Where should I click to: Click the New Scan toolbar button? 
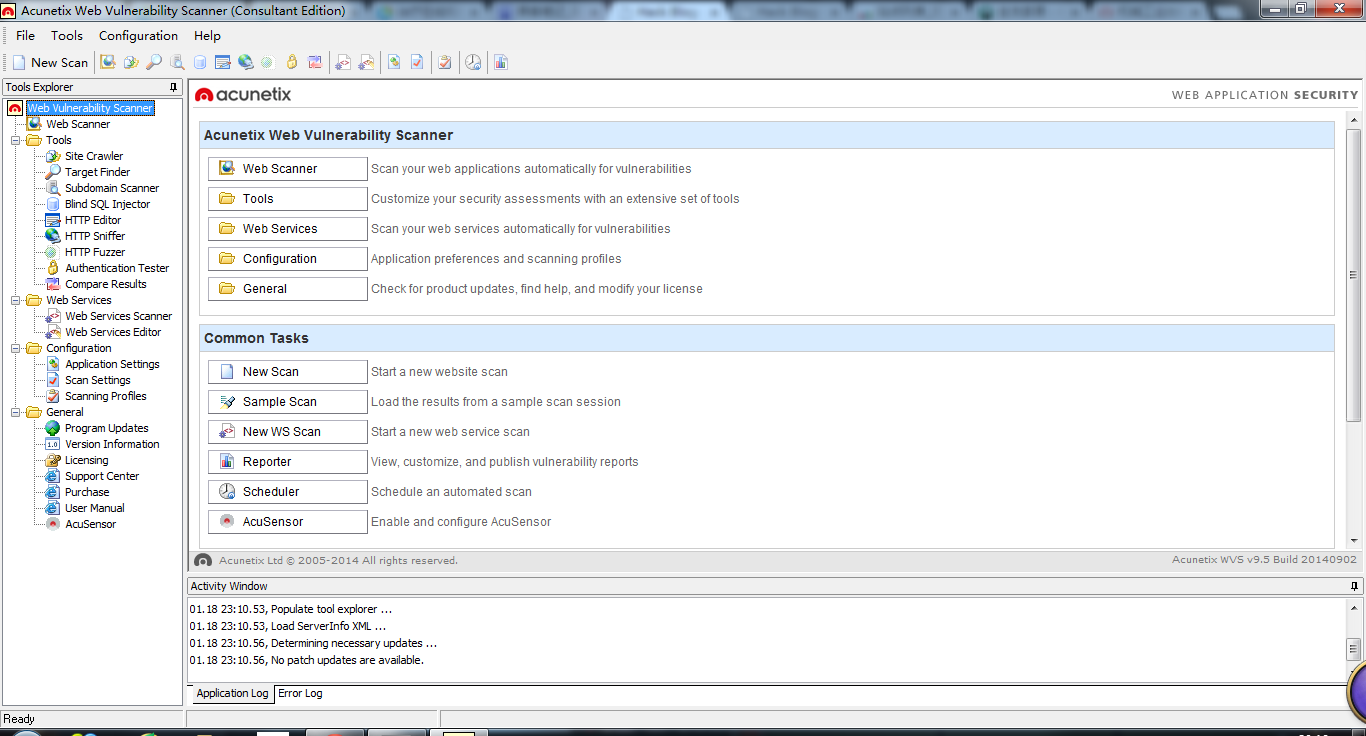coord(50,62)
